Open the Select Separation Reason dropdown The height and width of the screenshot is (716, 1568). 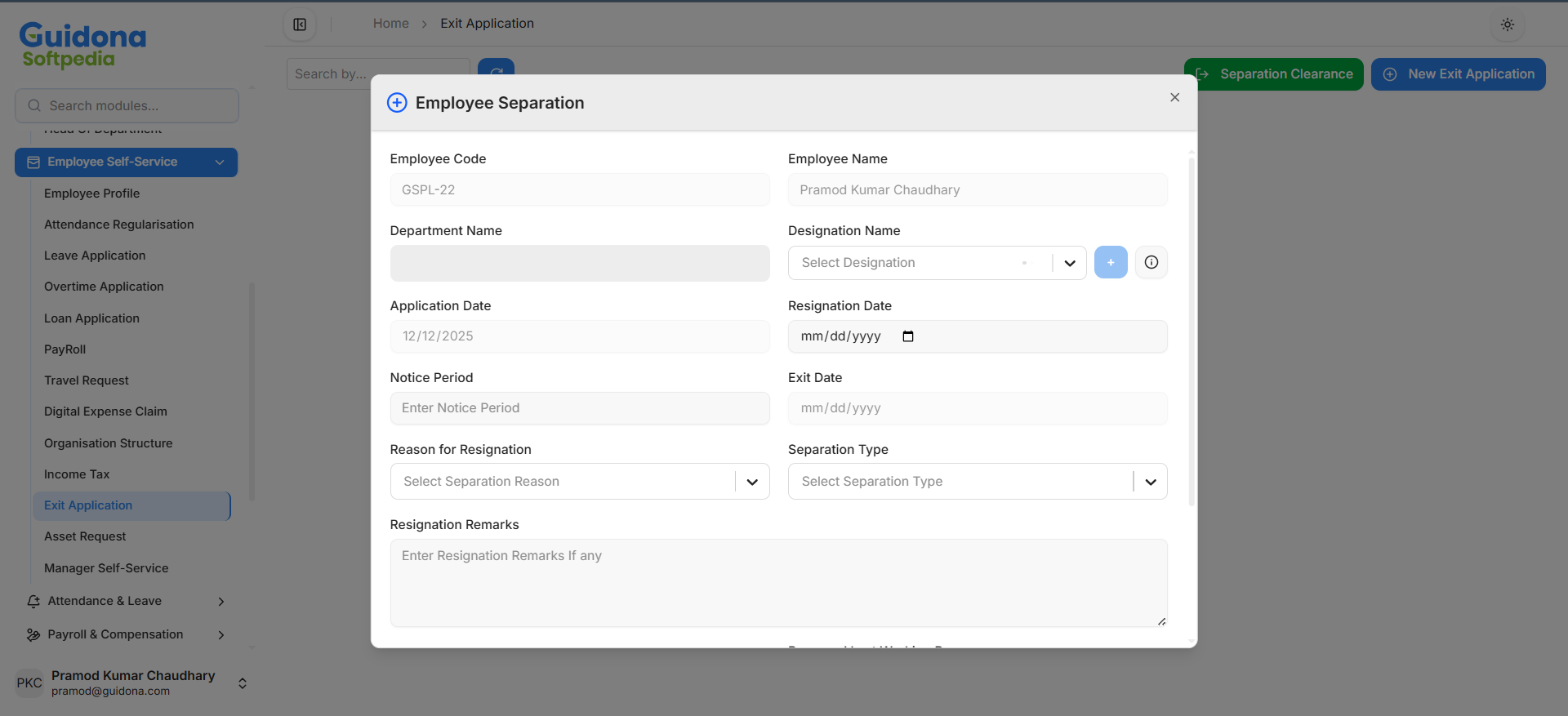tap(580, 482)
